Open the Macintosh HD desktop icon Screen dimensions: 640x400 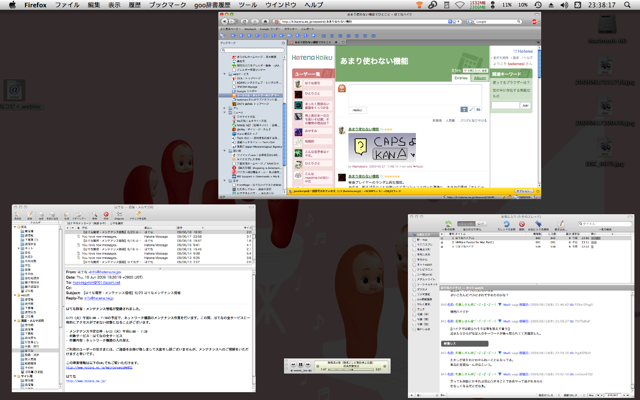tap(607, 27)
